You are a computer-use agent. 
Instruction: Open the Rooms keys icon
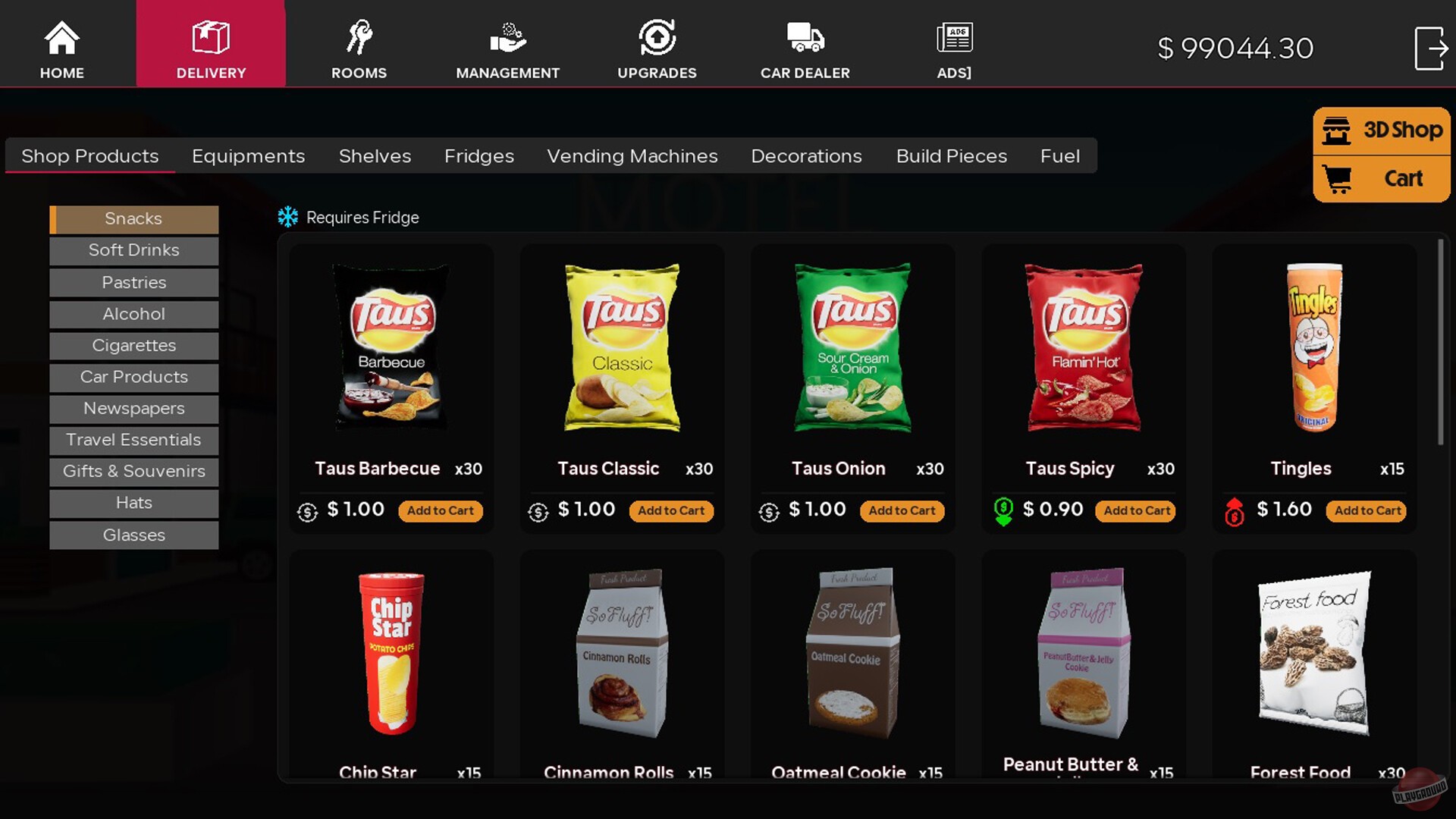coord(359,38)
